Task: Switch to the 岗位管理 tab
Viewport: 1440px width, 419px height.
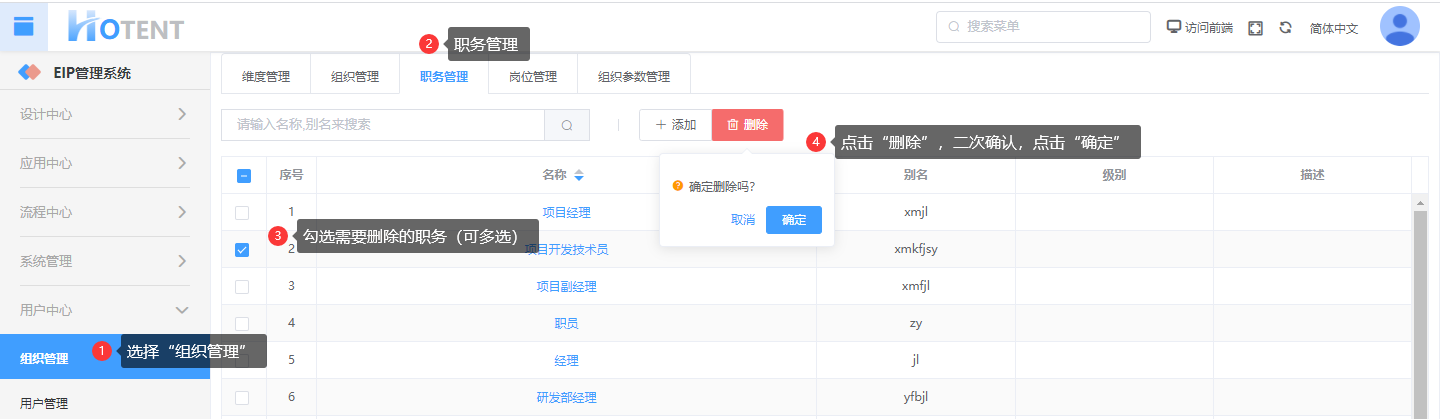Action: point(532,77)
